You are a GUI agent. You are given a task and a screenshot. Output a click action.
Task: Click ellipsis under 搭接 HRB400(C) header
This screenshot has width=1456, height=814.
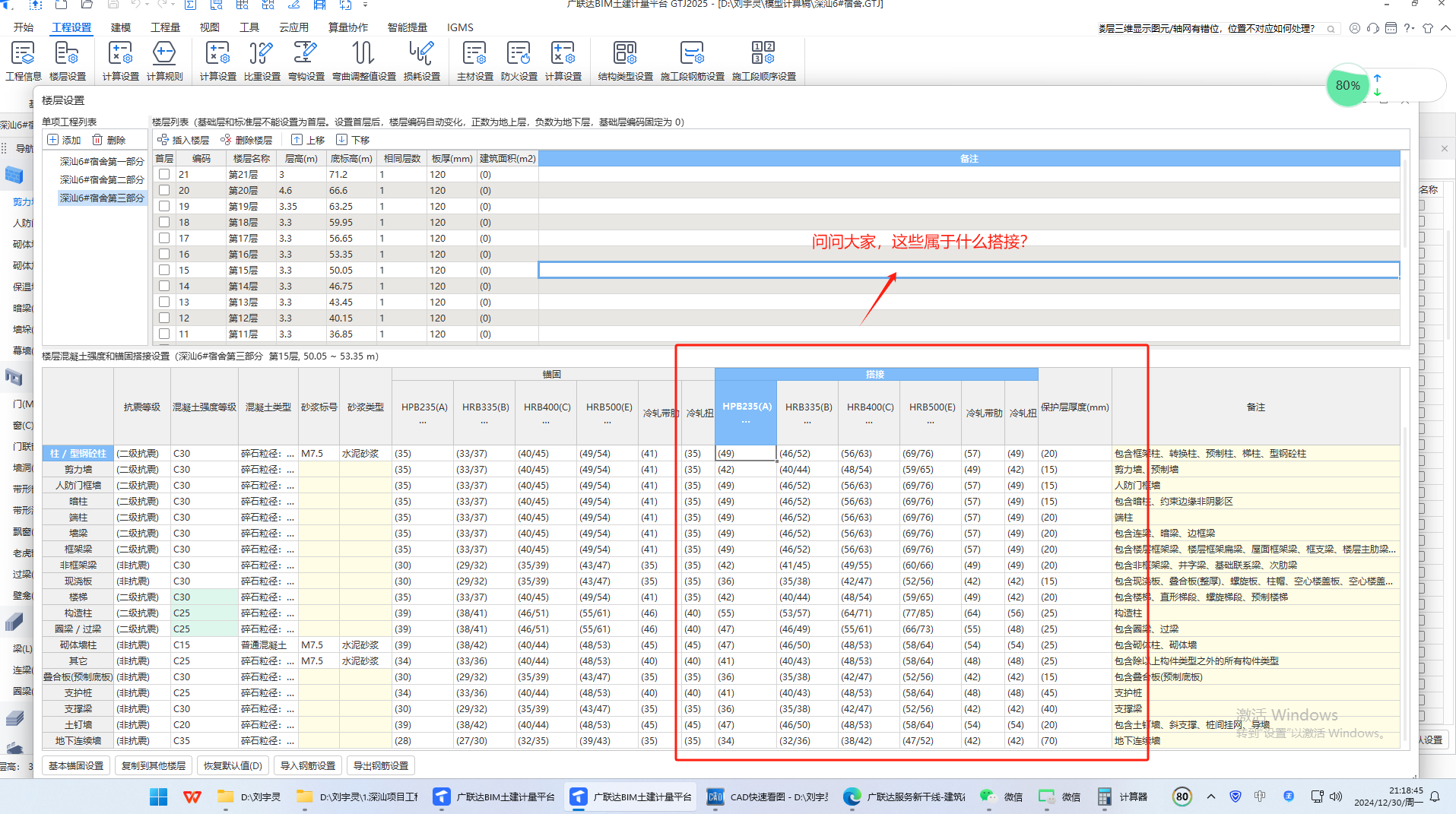pyautogui.click(x=869, y=422)
